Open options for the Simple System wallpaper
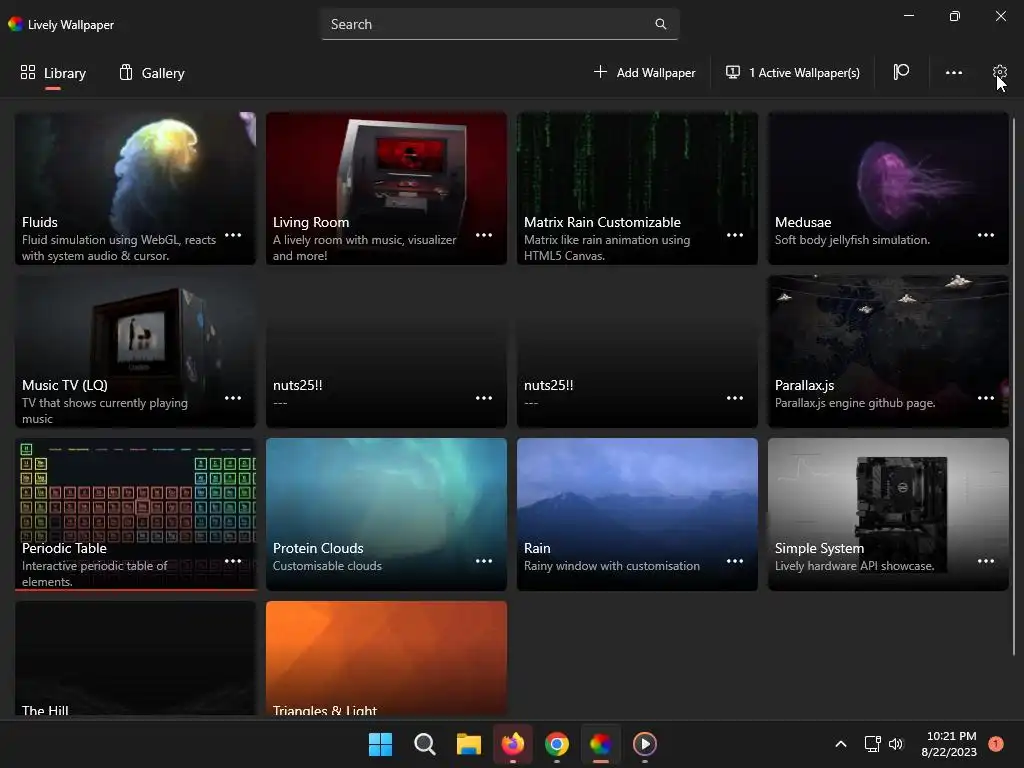This screenshot has height=768, width=1024. coord(985,561)
